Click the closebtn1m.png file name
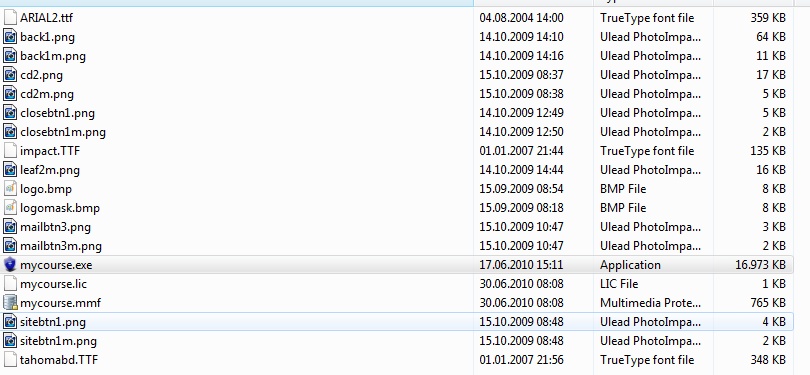Screen dimensions: 810x375 [63, 132]
